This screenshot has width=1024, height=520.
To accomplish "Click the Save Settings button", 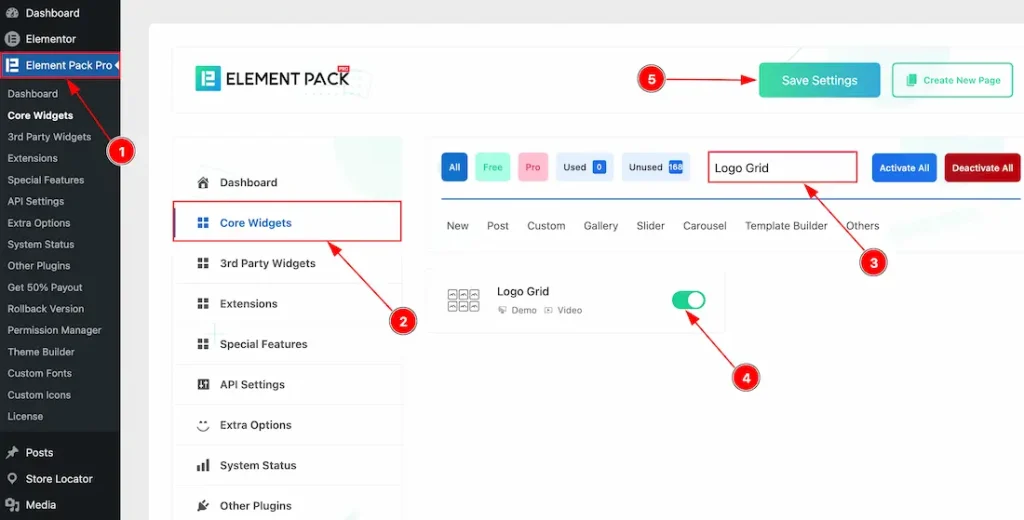I will click(x=820, y=80).
